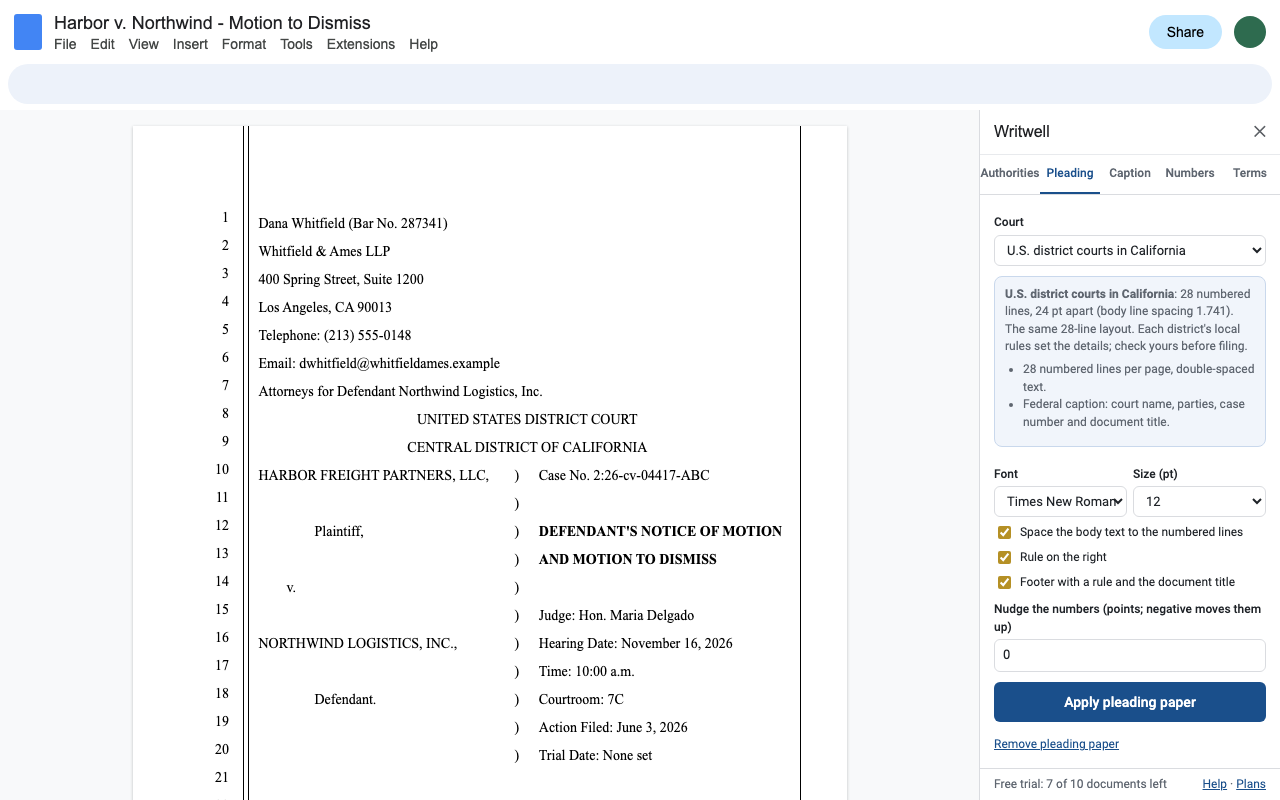Open the View menu
Screen dimensions: 1280x800
click(x=144, y=44)
